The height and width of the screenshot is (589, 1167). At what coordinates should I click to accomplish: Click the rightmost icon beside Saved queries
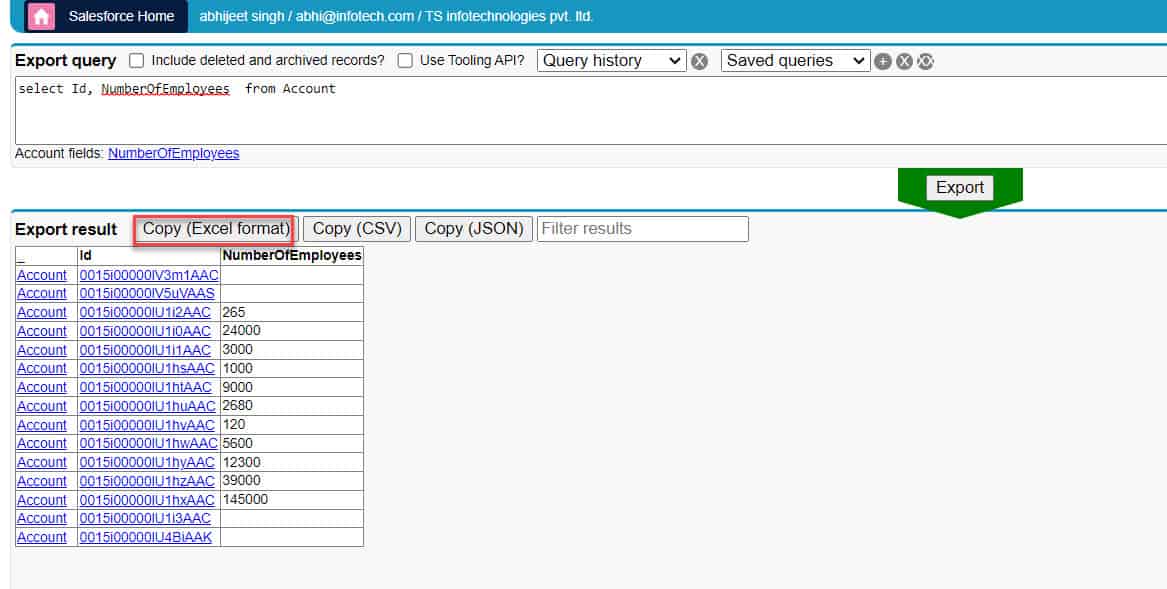pos(925,60)
